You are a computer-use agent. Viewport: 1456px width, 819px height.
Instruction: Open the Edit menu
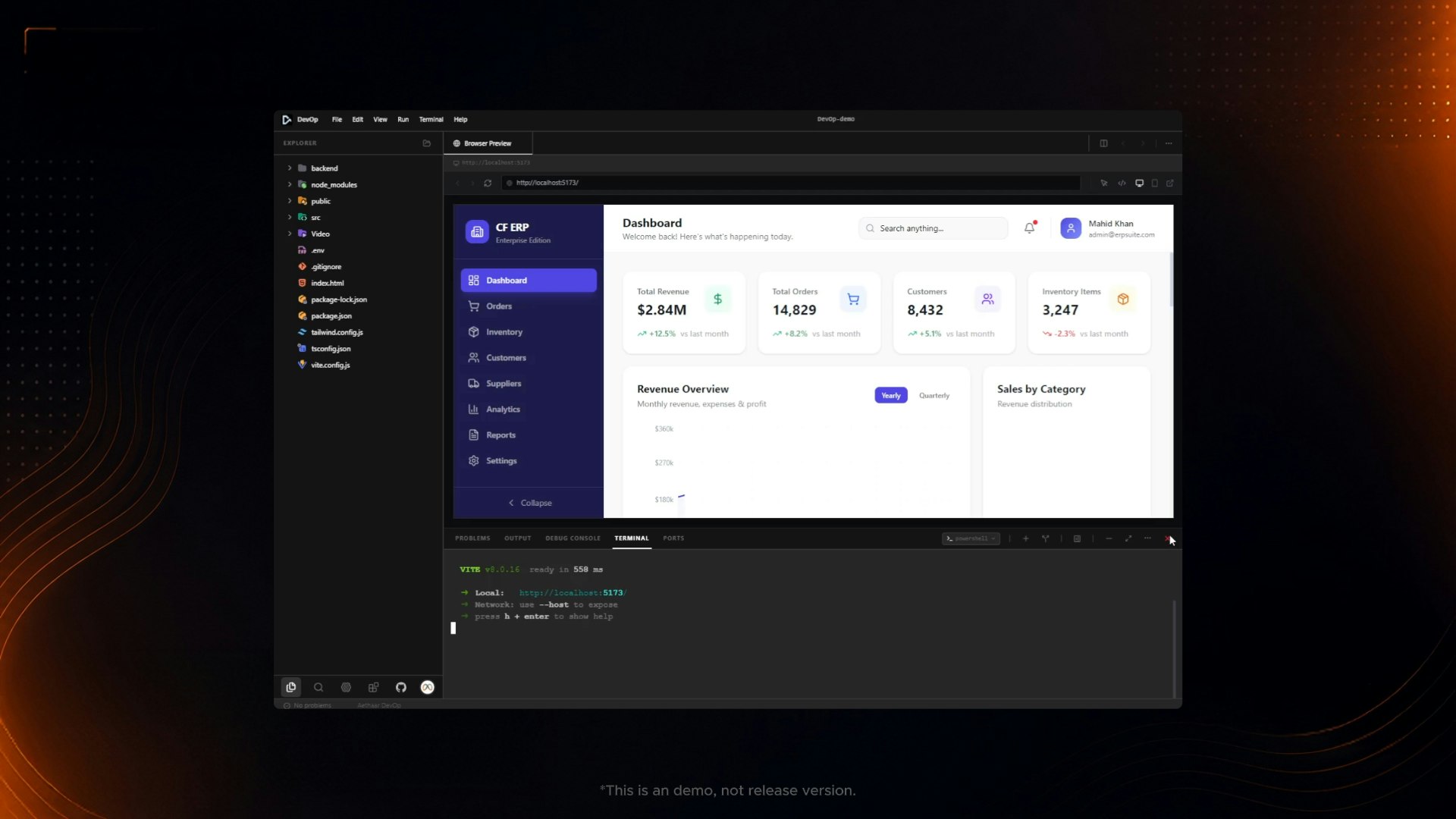click(x=357, y=119)
